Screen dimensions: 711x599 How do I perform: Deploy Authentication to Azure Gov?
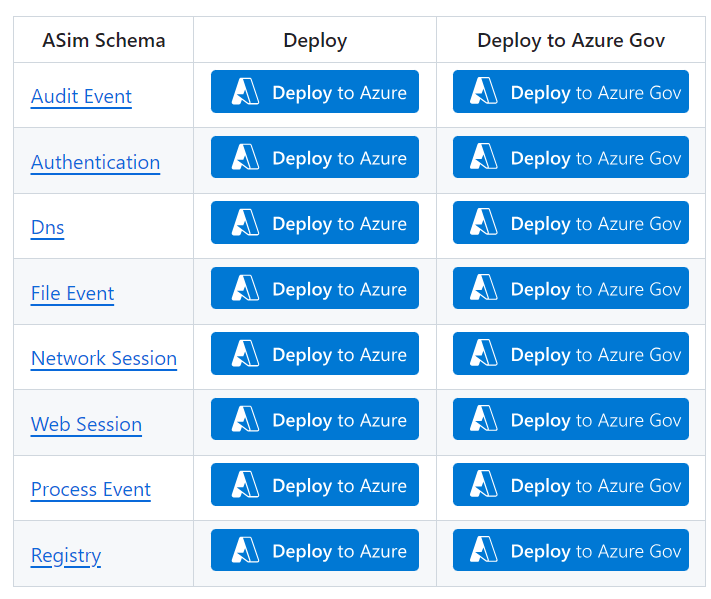571,157
